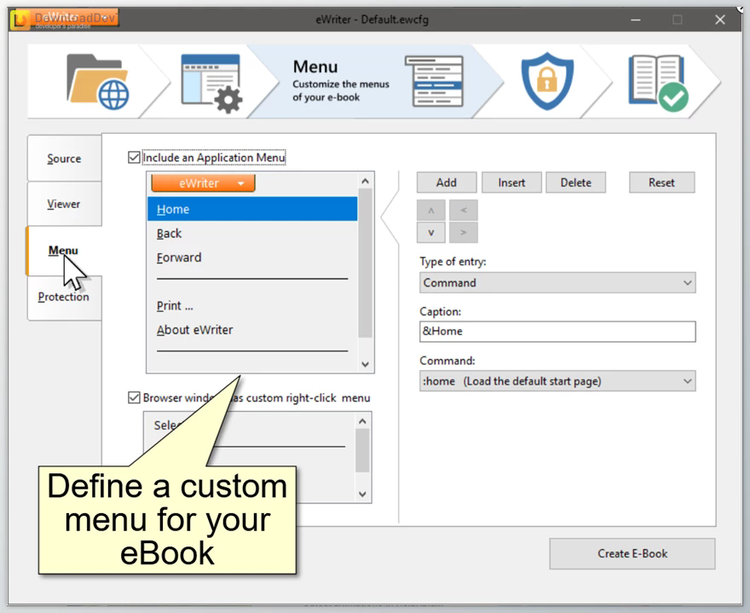Minimize the eWriter window
Screen dimensions: 750x613
(x=636, y=20)
